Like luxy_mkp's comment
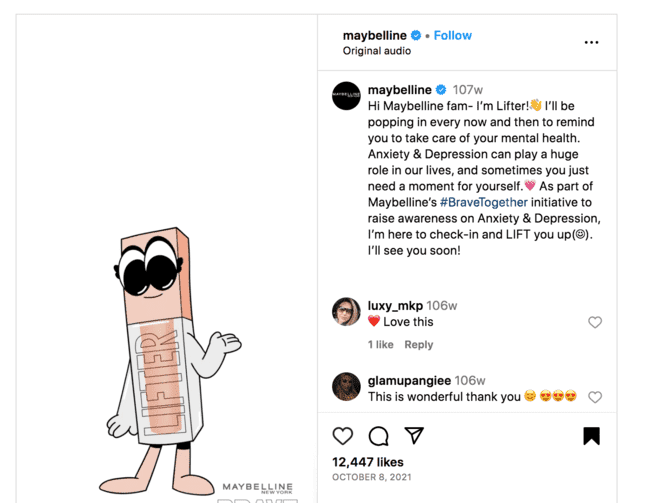 click(595, 322)
